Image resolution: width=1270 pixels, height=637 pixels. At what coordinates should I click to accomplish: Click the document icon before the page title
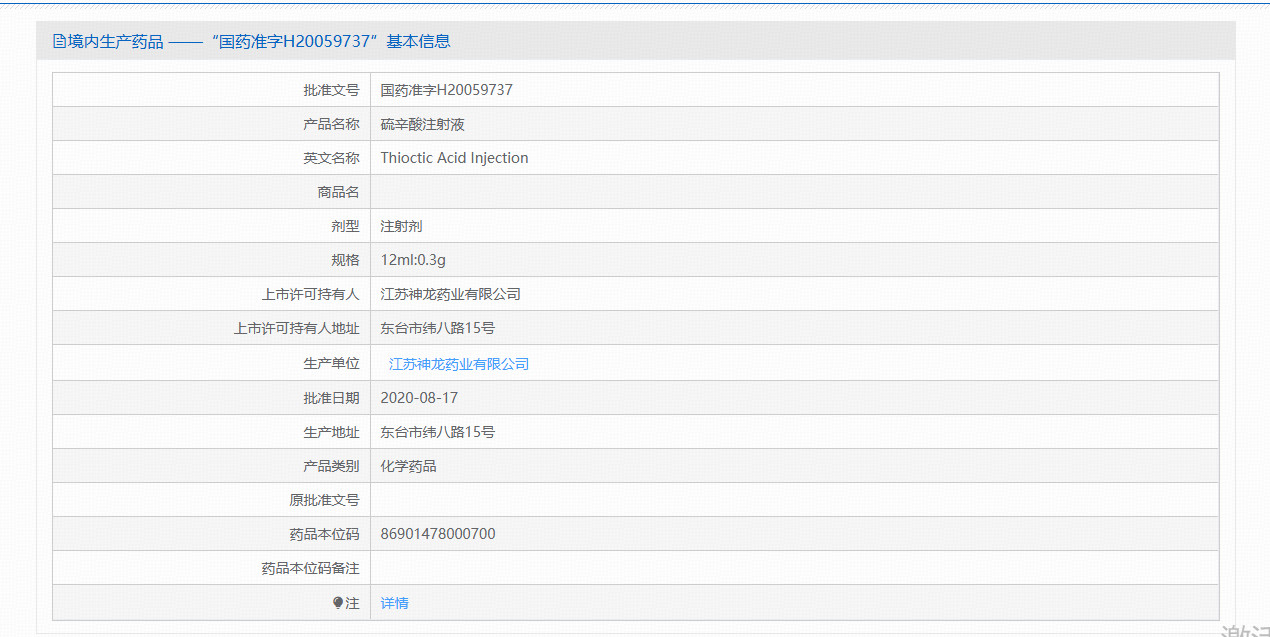[x=59, y=42]
